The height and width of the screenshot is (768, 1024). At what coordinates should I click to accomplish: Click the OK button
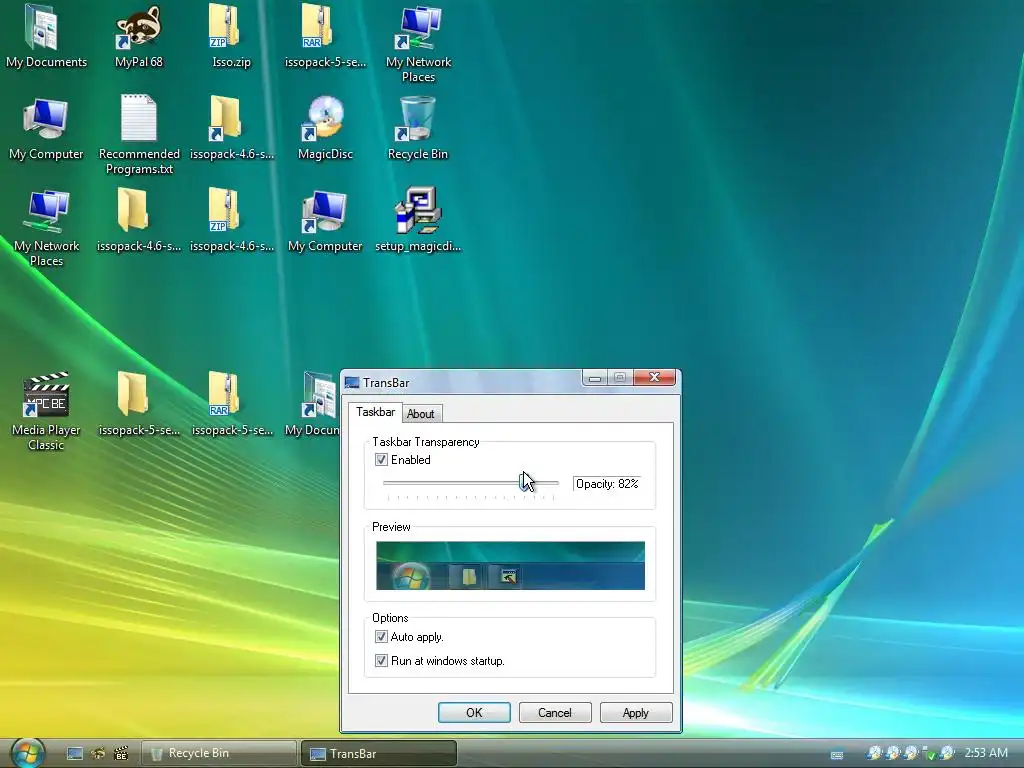click(474, 712)
